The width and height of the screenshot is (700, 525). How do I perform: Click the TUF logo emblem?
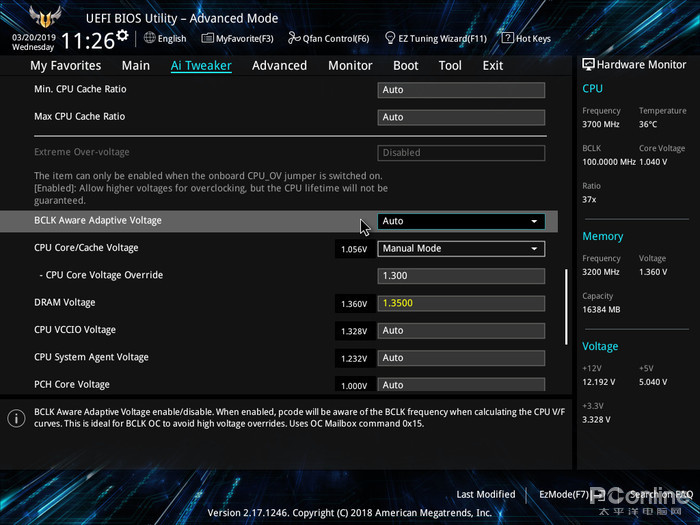point(45,18)
